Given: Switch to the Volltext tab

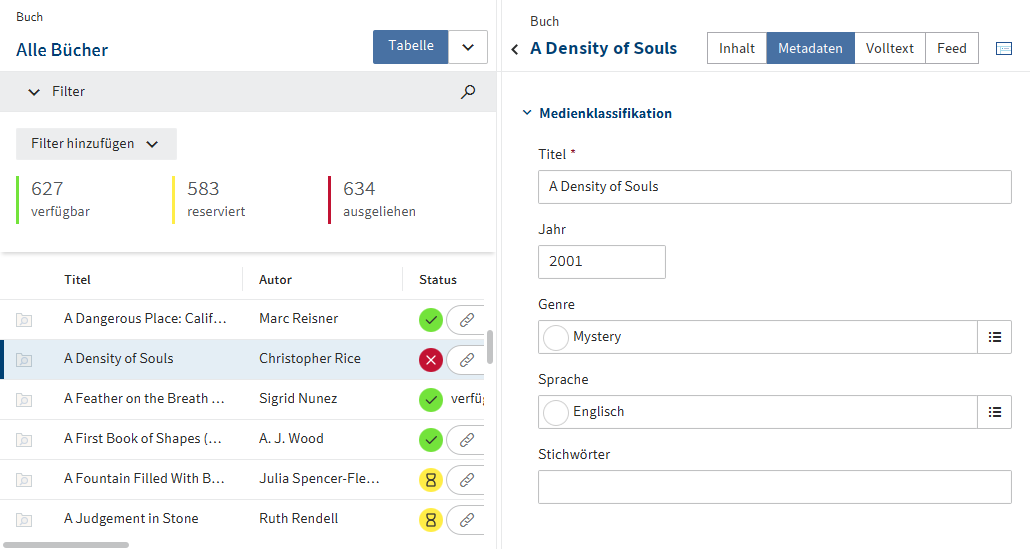Looking at the screenshot, I should click(890, 48).
